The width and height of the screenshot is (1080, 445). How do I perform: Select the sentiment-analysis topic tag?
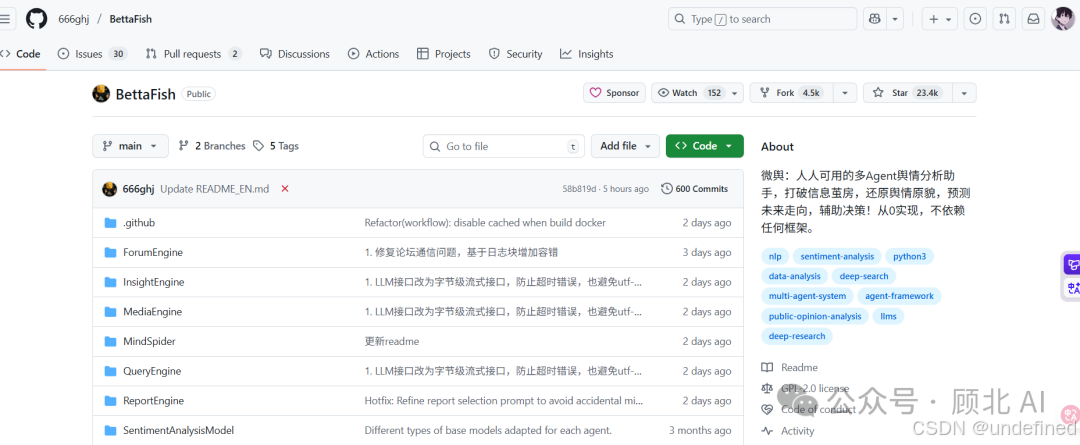coord(837,256)
